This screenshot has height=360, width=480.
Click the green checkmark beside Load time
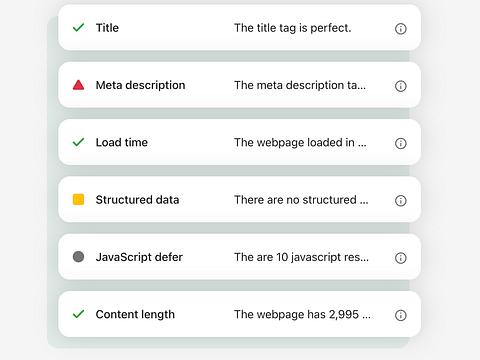pos(78,142)
